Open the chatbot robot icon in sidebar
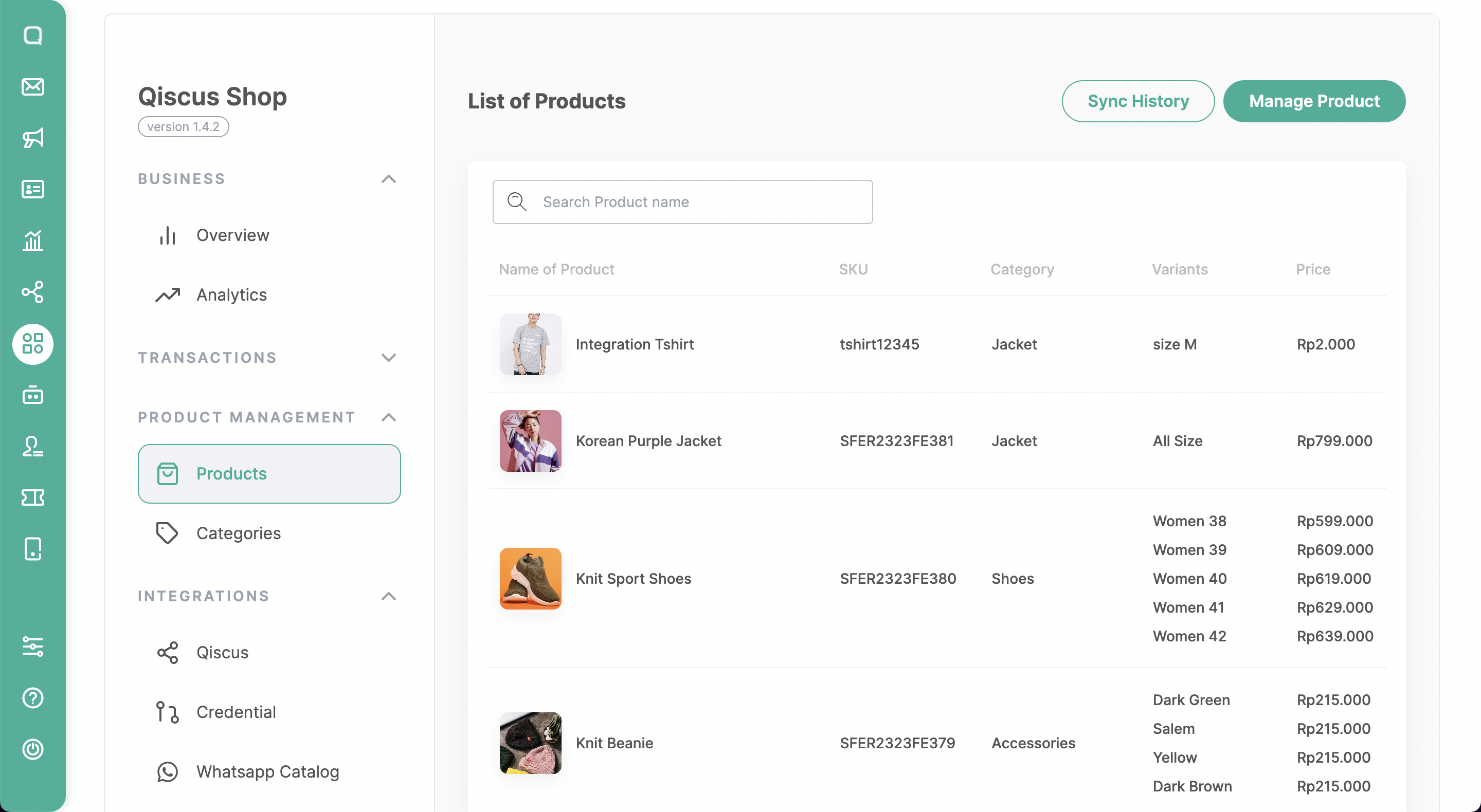Viewport: 1481px width, 812px height. coord(33,395)
